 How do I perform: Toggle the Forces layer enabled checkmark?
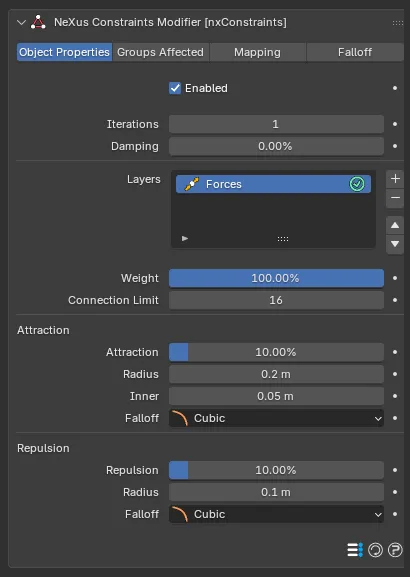(357, 184)
